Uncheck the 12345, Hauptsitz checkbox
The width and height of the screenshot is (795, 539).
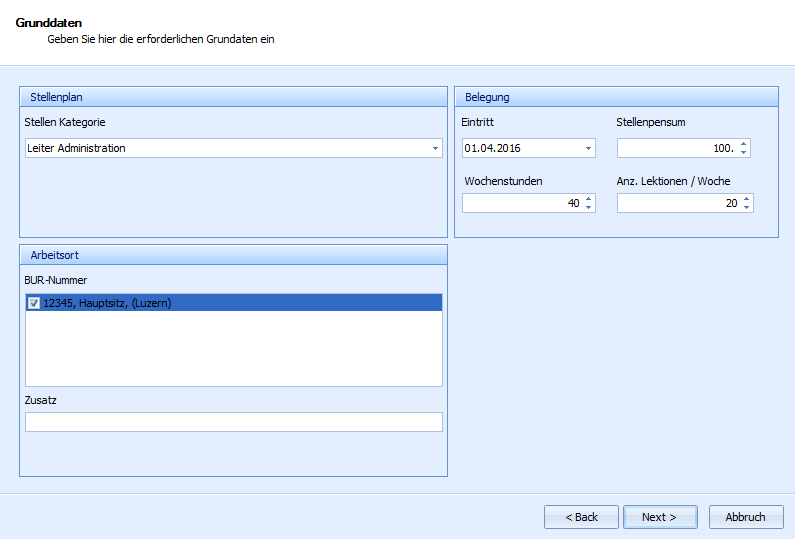tap(34, 303)
